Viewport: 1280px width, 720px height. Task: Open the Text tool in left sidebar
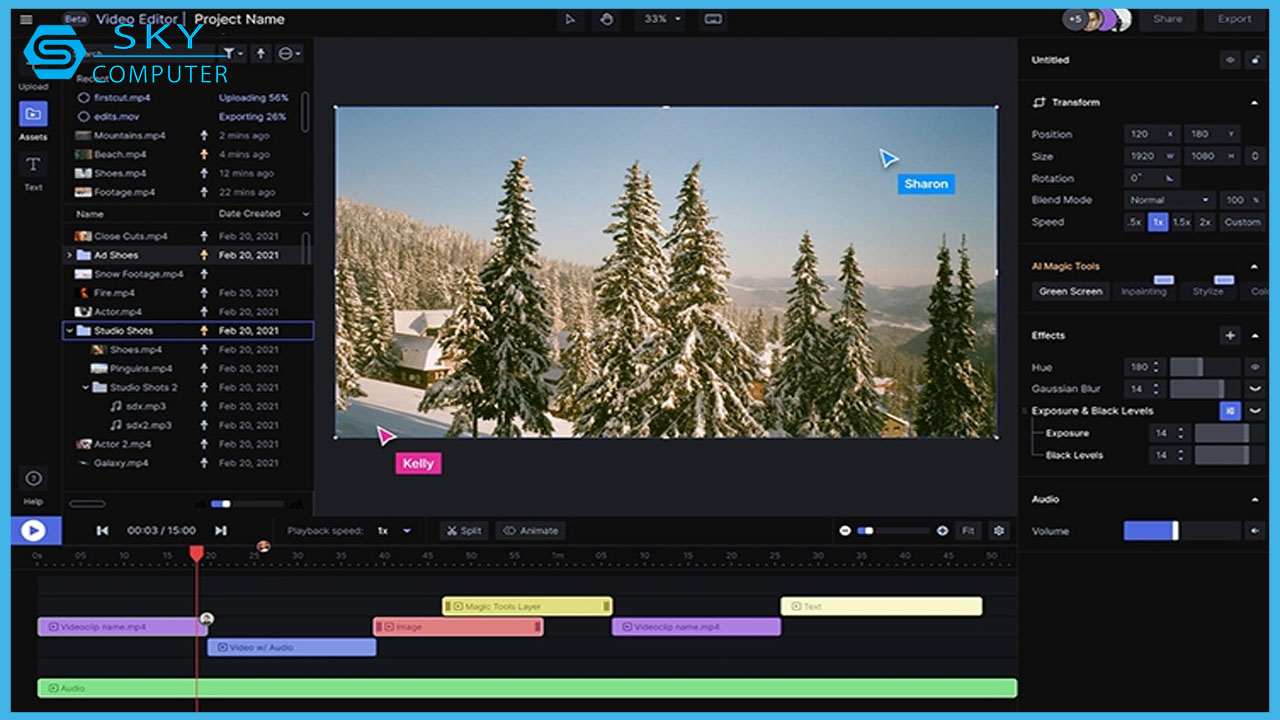[x=33, y=166]
